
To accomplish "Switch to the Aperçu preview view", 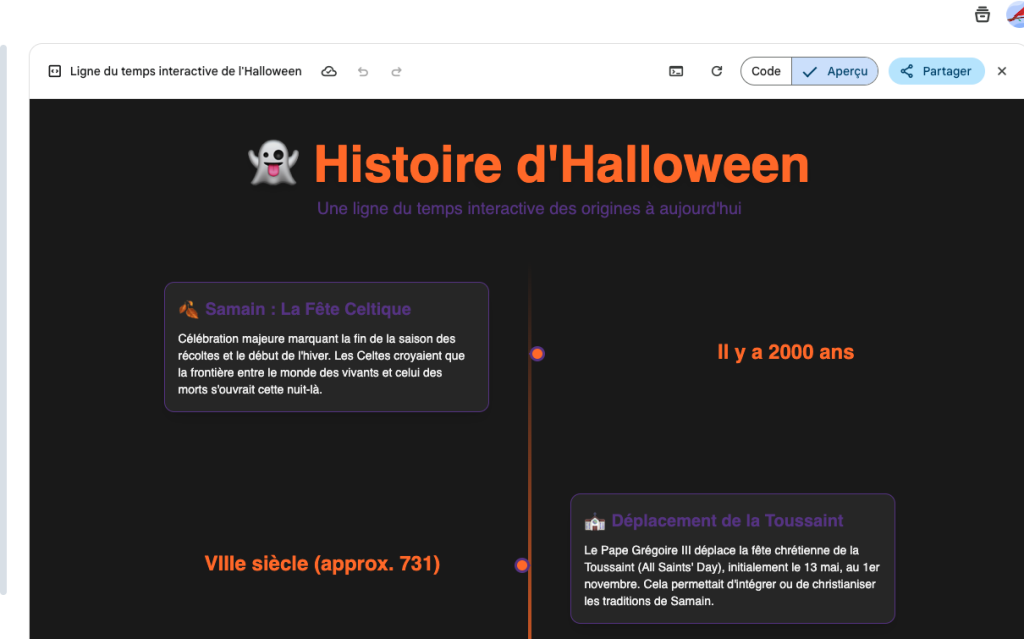I will 835,72.
